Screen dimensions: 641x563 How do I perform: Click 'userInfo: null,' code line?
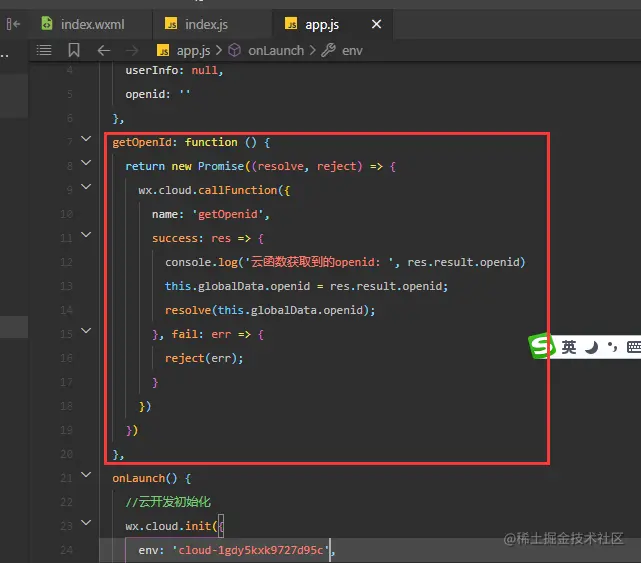[x=174, y=70]
